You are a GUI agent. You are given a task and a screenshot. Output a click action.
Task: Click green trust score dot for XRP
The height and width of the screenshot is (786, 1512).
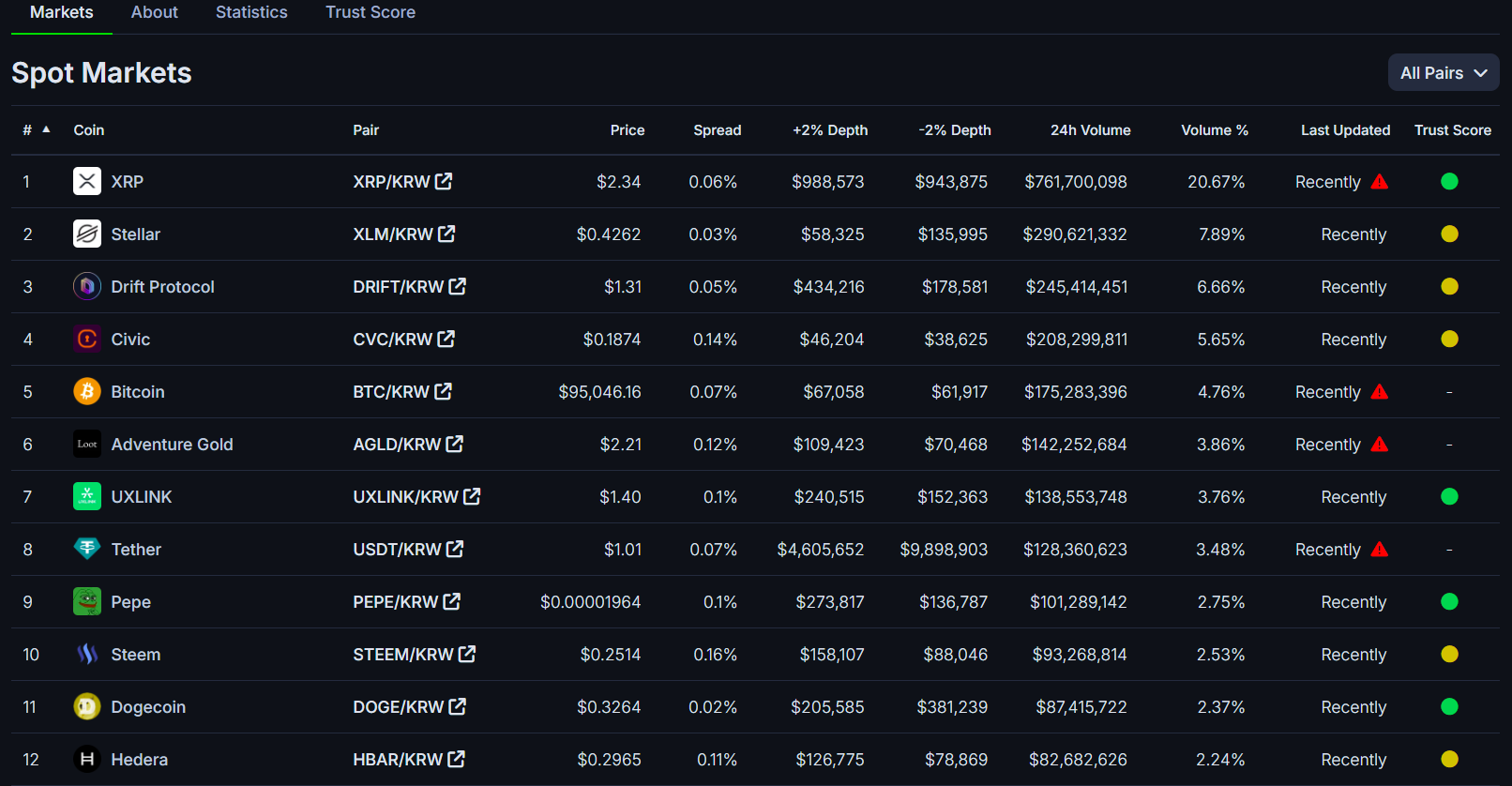1449,181
